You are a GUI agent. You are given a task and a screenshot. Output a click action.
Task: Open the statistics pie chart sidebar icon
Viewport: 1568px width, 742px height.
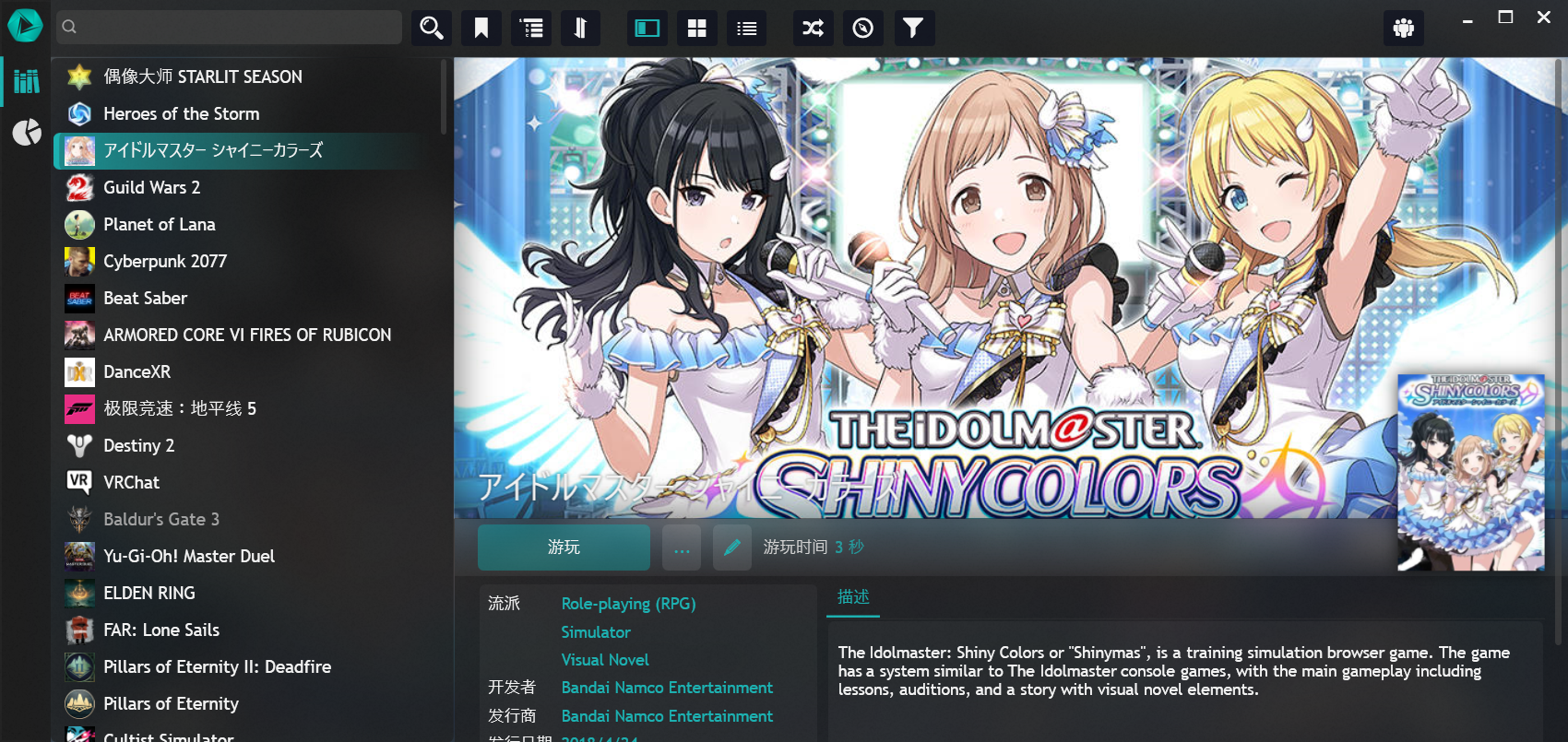[x=27, y=133]
